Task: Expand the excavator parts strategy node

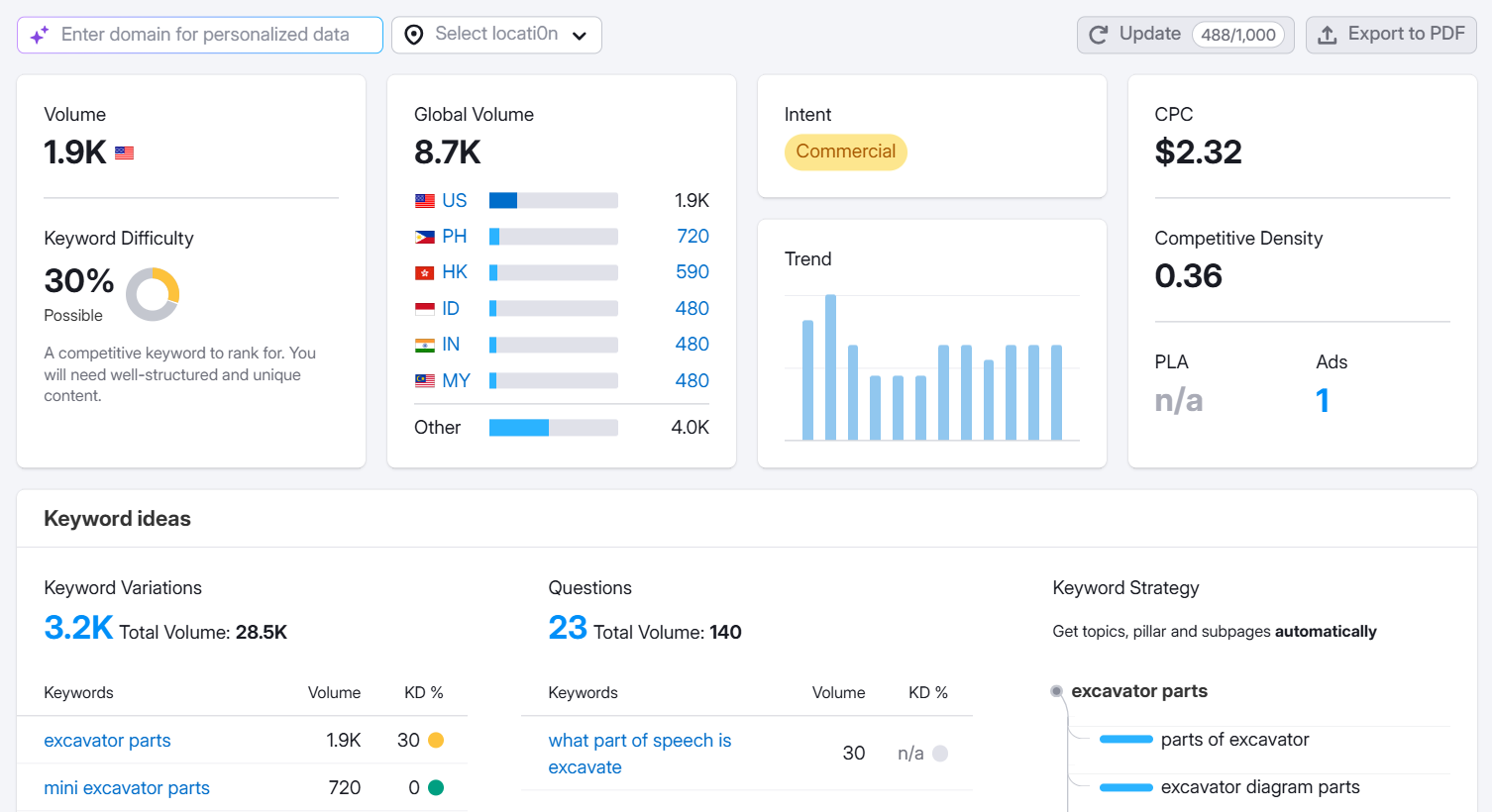Action: pos(1056,690)
